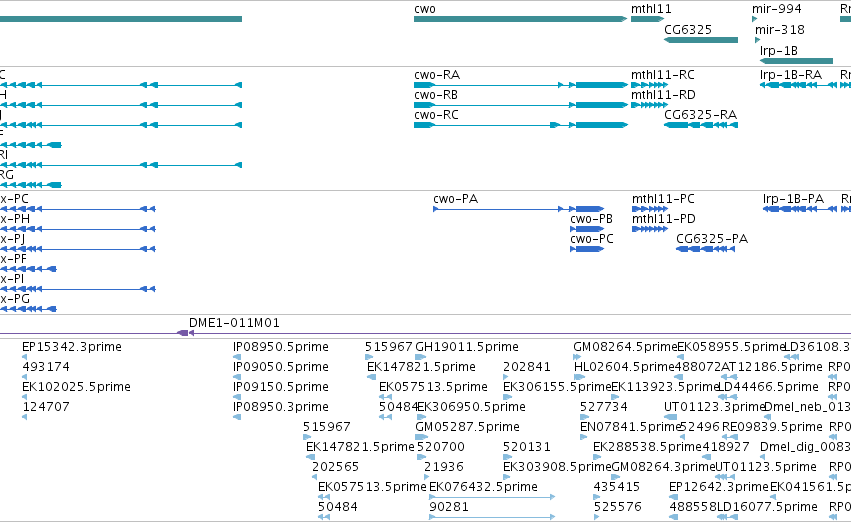Open the cwo-RC transcript

click(x=520, y=125)
